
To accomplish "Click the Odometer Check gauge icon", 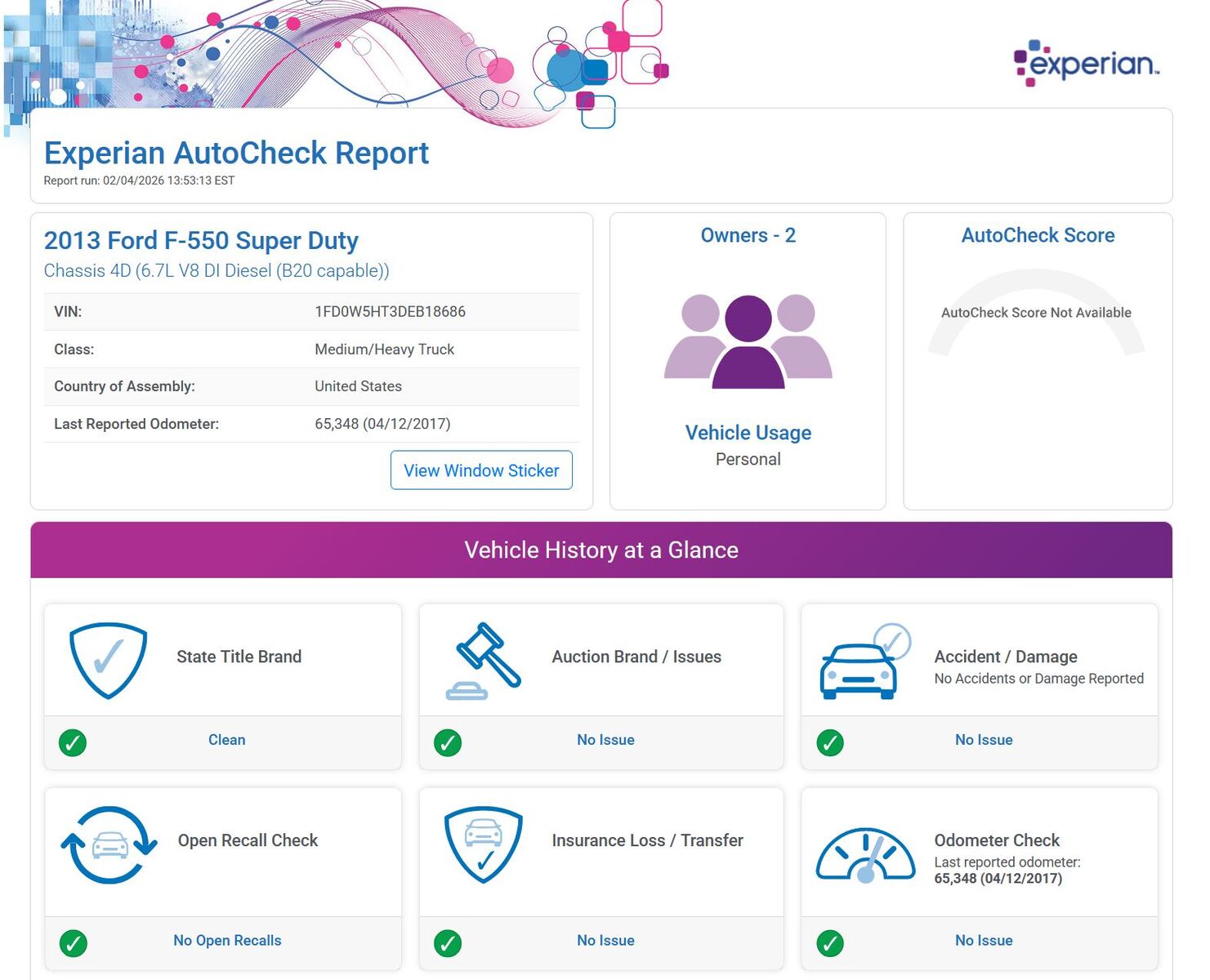I will click(865, 856).
